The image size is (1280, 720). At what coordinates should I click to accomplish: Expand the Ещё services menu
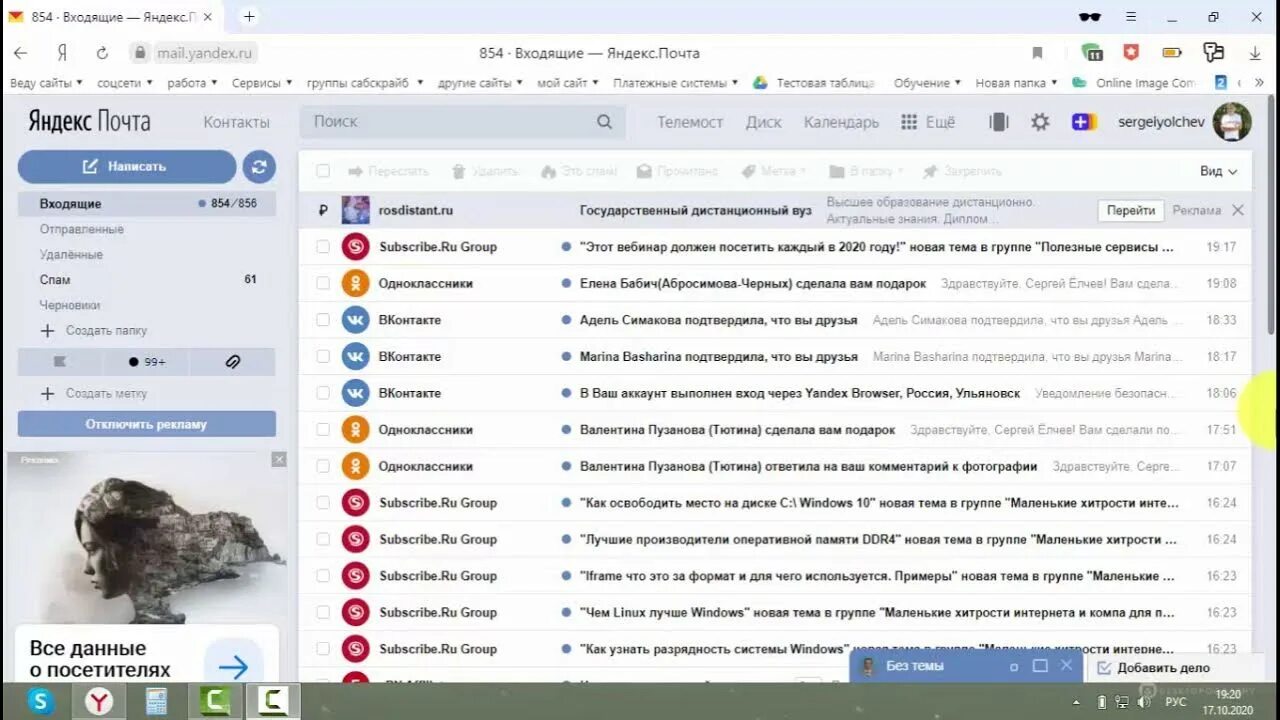point(928,122)
